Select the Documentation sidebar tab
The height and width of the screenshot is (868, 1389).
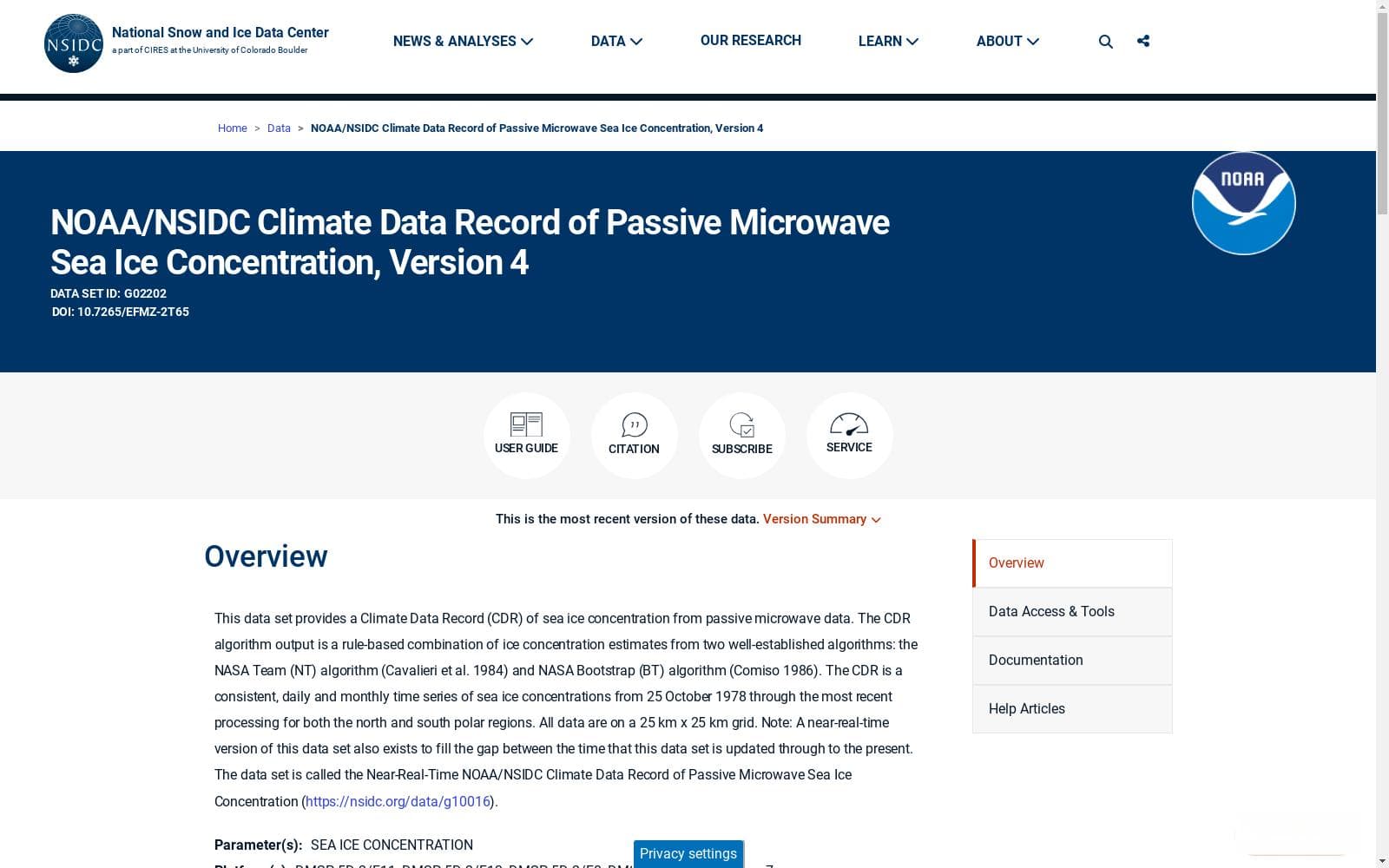[x=1072, y=661]
